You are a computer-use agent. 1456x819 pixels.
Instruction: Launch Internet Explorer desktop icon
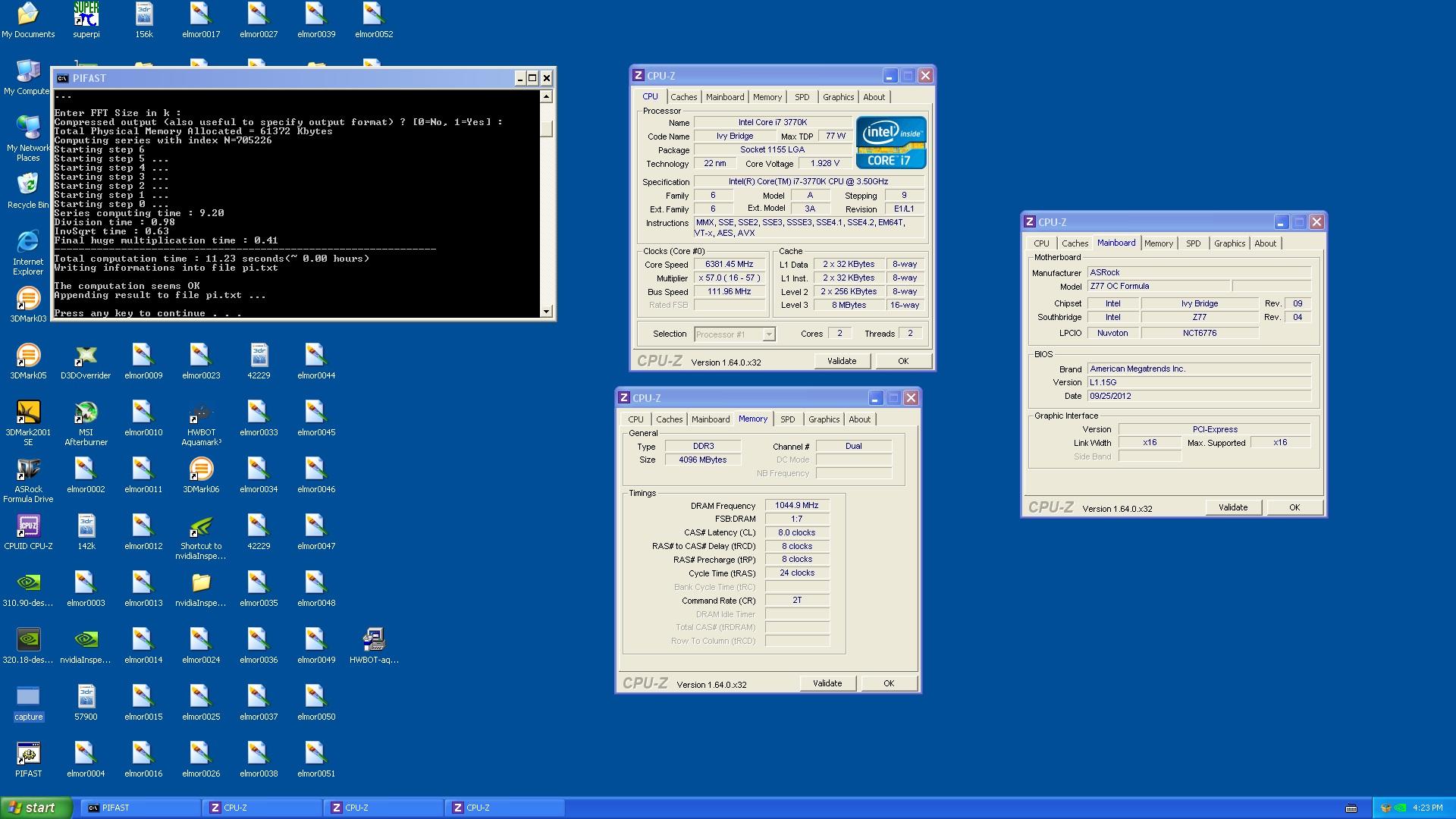click(28, 253)
